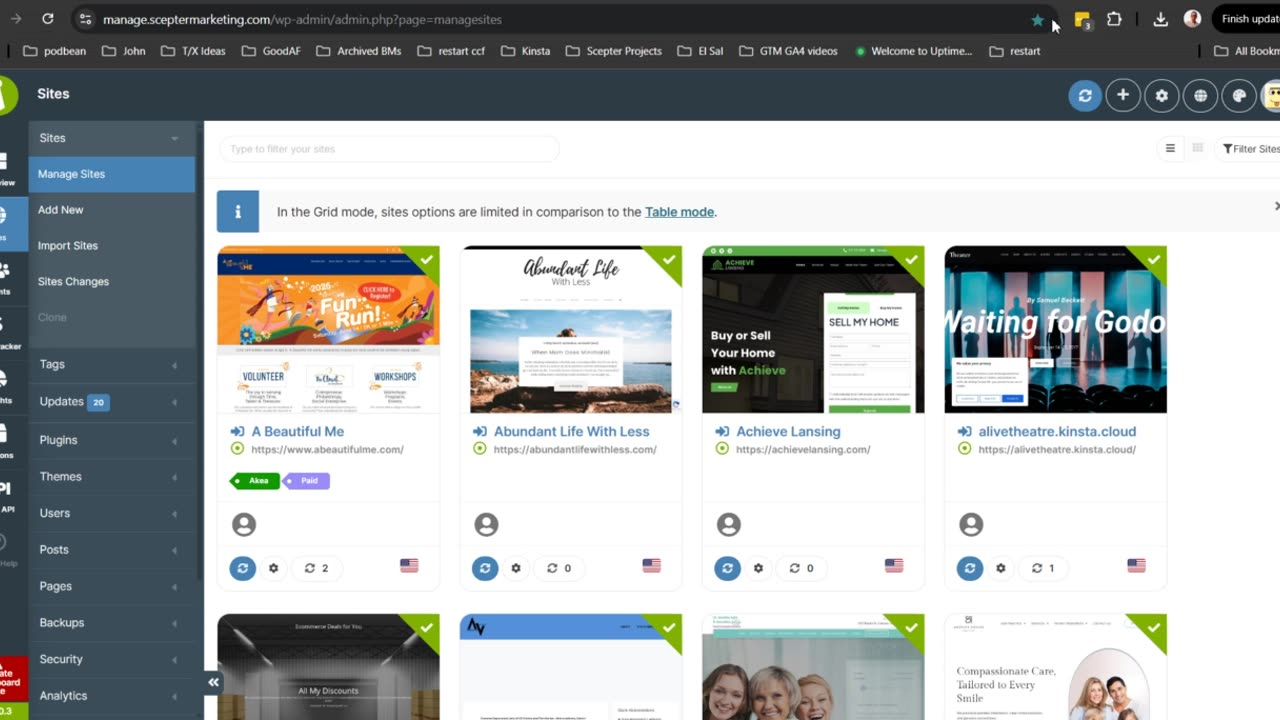Open the browser extensions puzzle icon
1280x720 pixels.
coord(1114,19)
